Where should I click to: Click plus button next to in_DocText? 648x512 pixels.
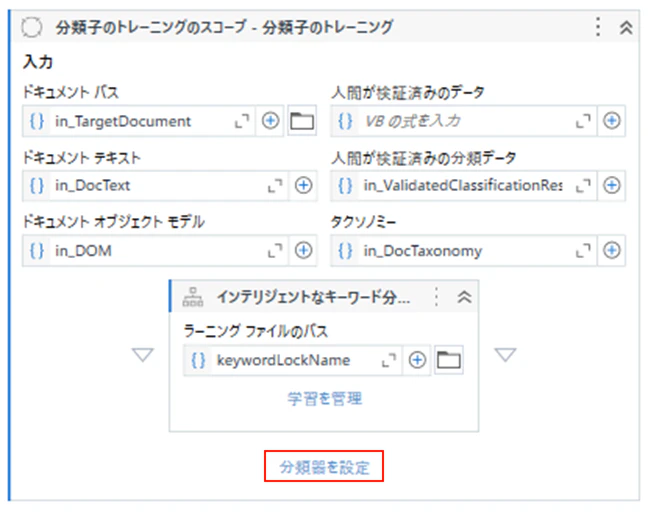tap(303, 185)
